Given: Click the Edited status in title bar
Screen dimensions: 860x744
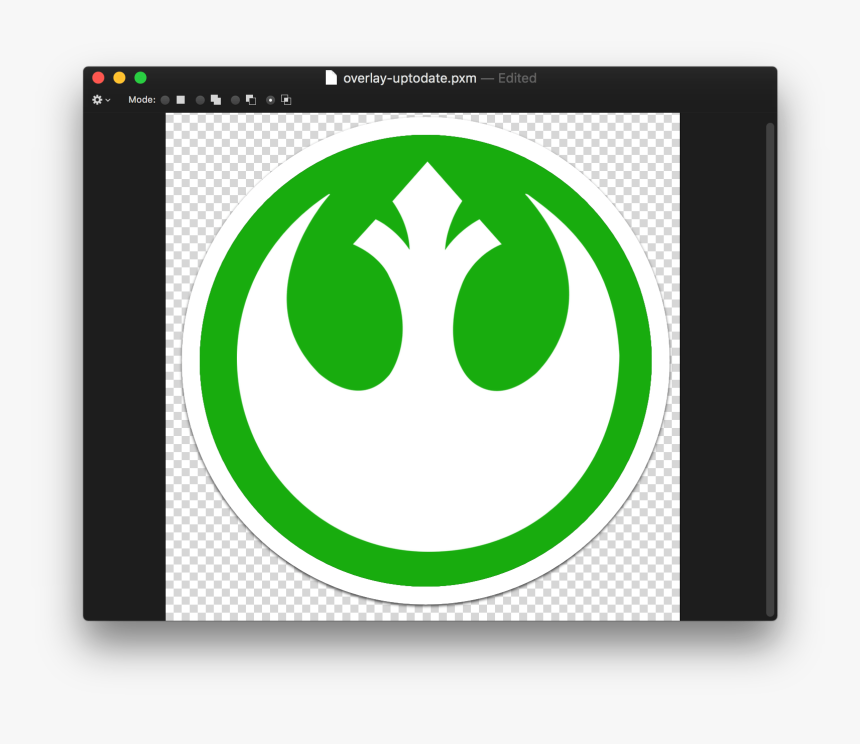Looking at the screenshot, I should [x=517, y=78].
